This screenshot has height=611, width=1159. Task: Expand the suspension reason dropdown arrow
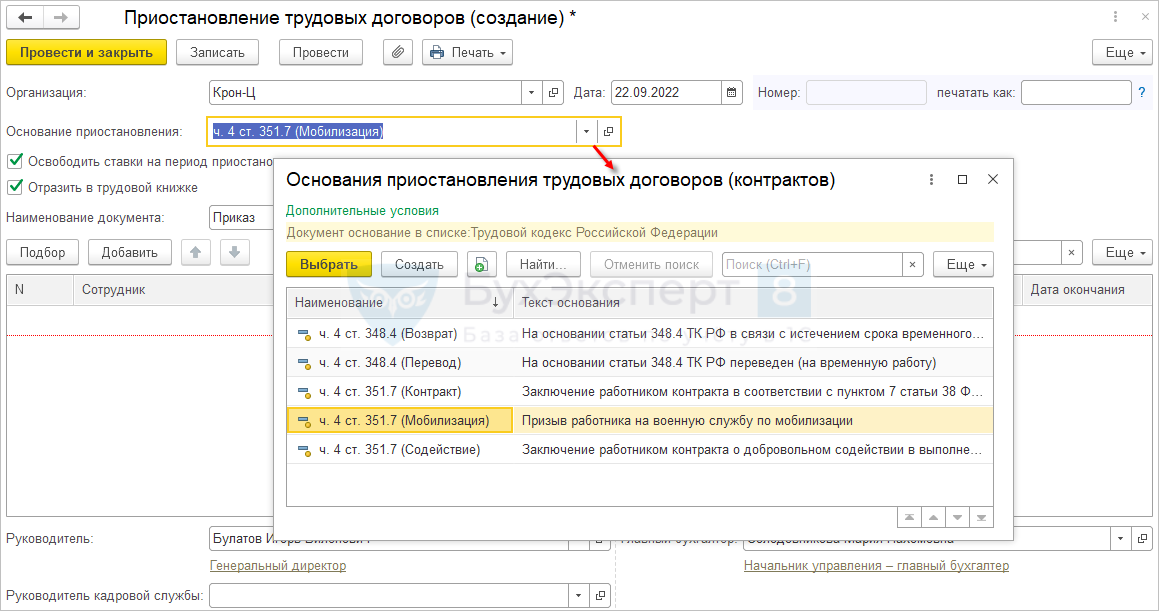(x=586, y=132)
